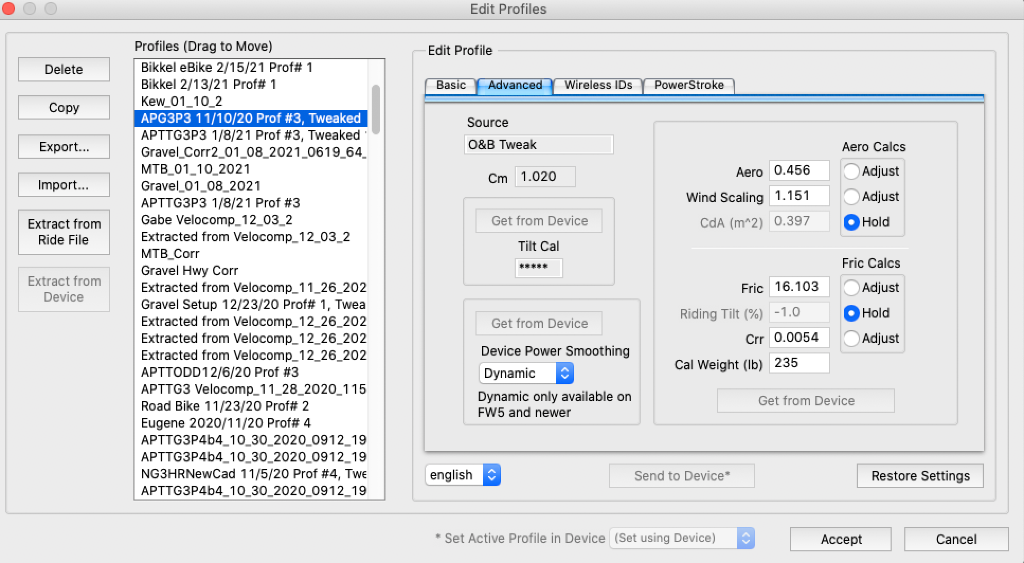This screenshot has height=563, width=1024.
Task: Switch to the PowerStroke tab
Action: [689, 86]
